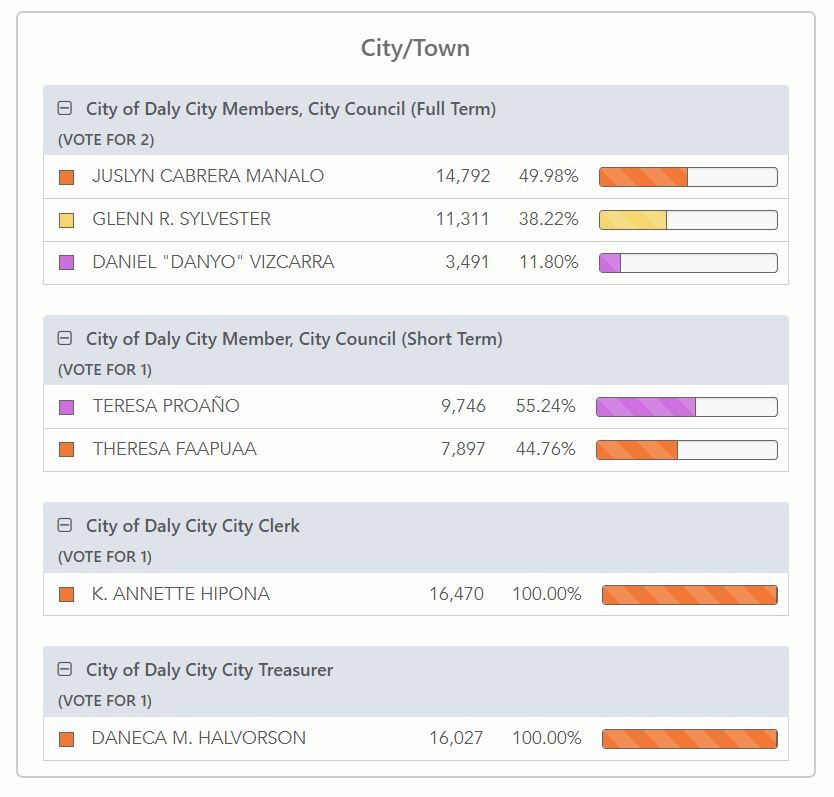Collapse the City Council (Full Term) section
The width and height of the screenshot is (834, 797).
66,108
